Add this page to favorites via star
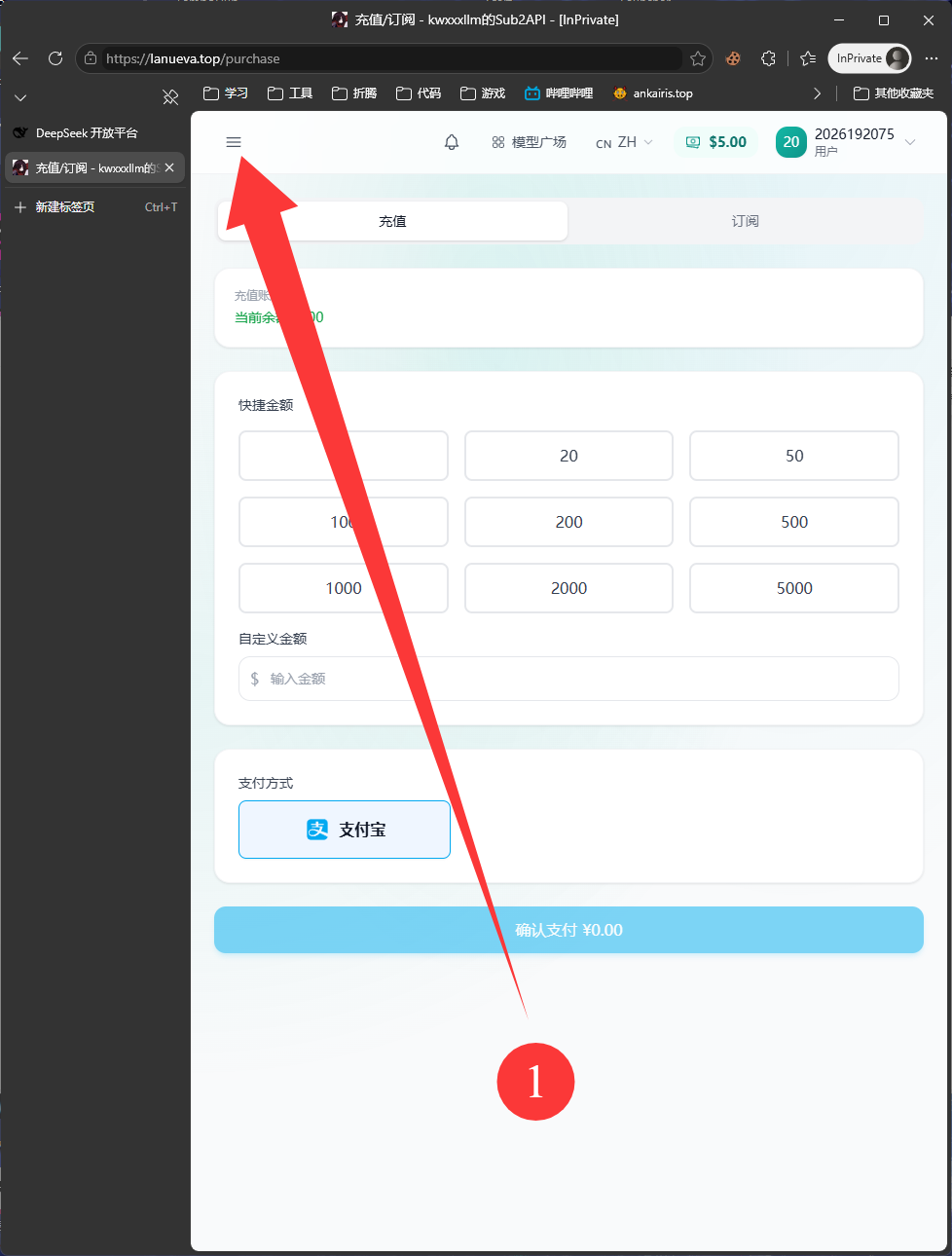Screen dimensions: 952x1256 point(698,58)
